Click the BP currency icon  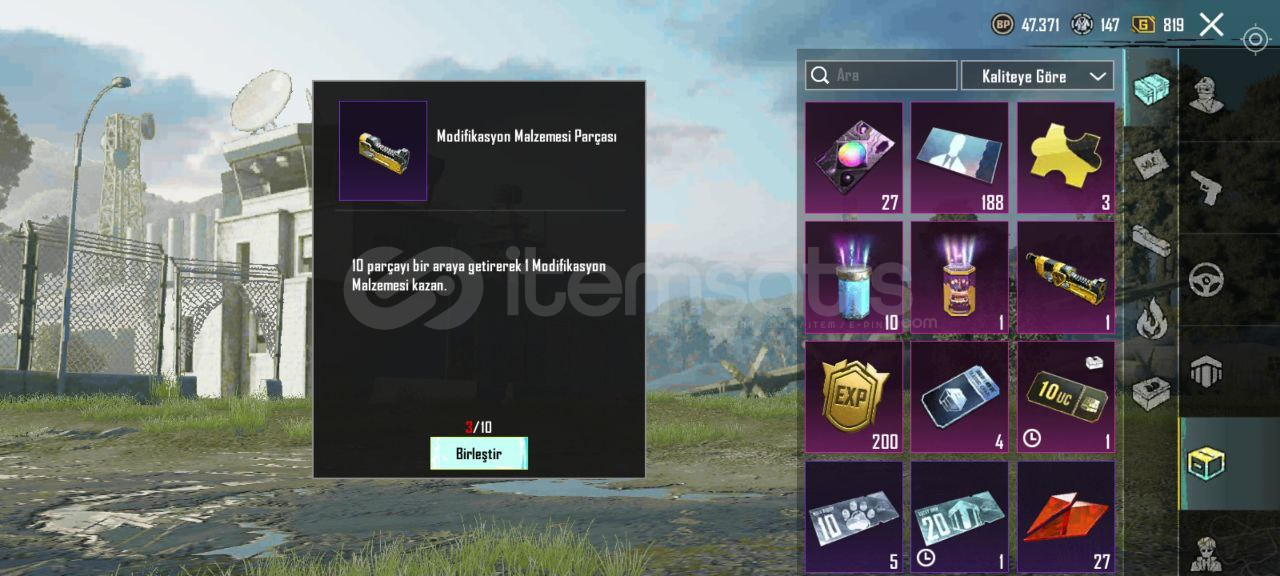tap(1002, 25)
